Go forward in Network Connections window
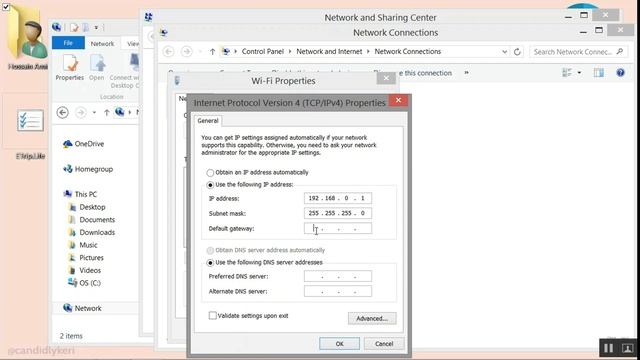This screenshot has width=640, height=360. coord(187,52)
